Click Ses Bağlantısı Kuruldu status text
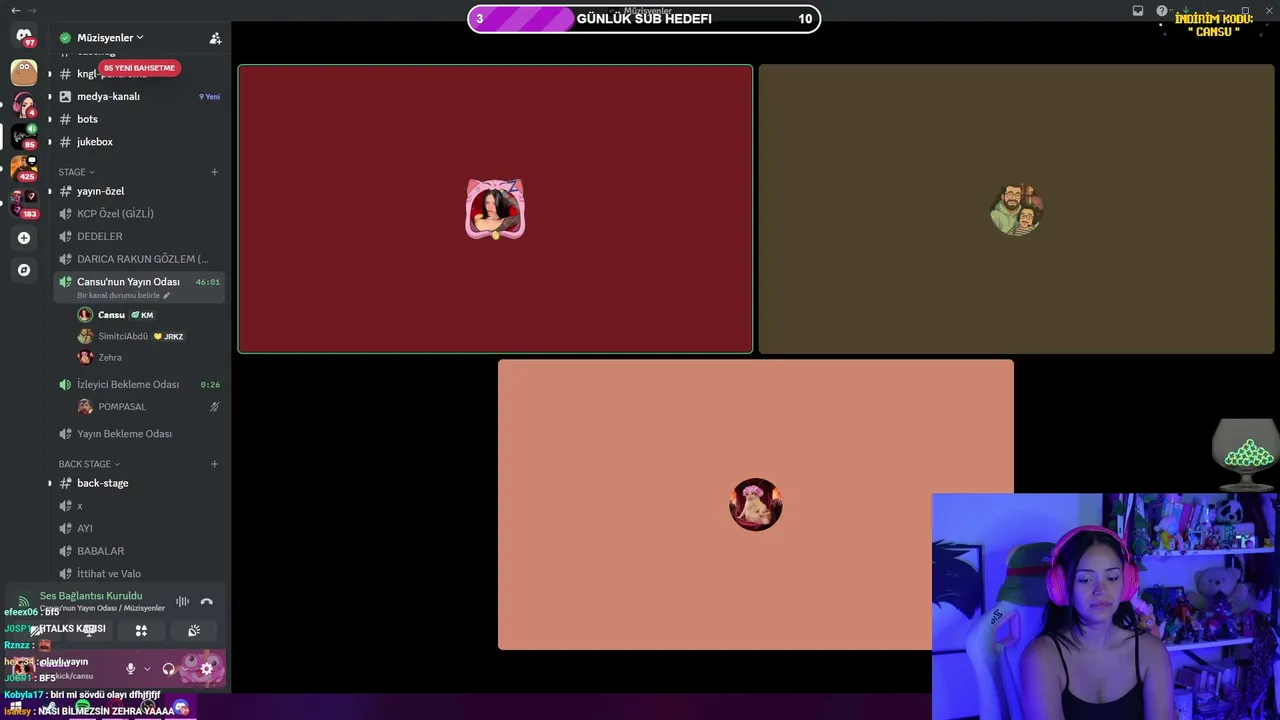1280x720 pixels. coord(91,596)
